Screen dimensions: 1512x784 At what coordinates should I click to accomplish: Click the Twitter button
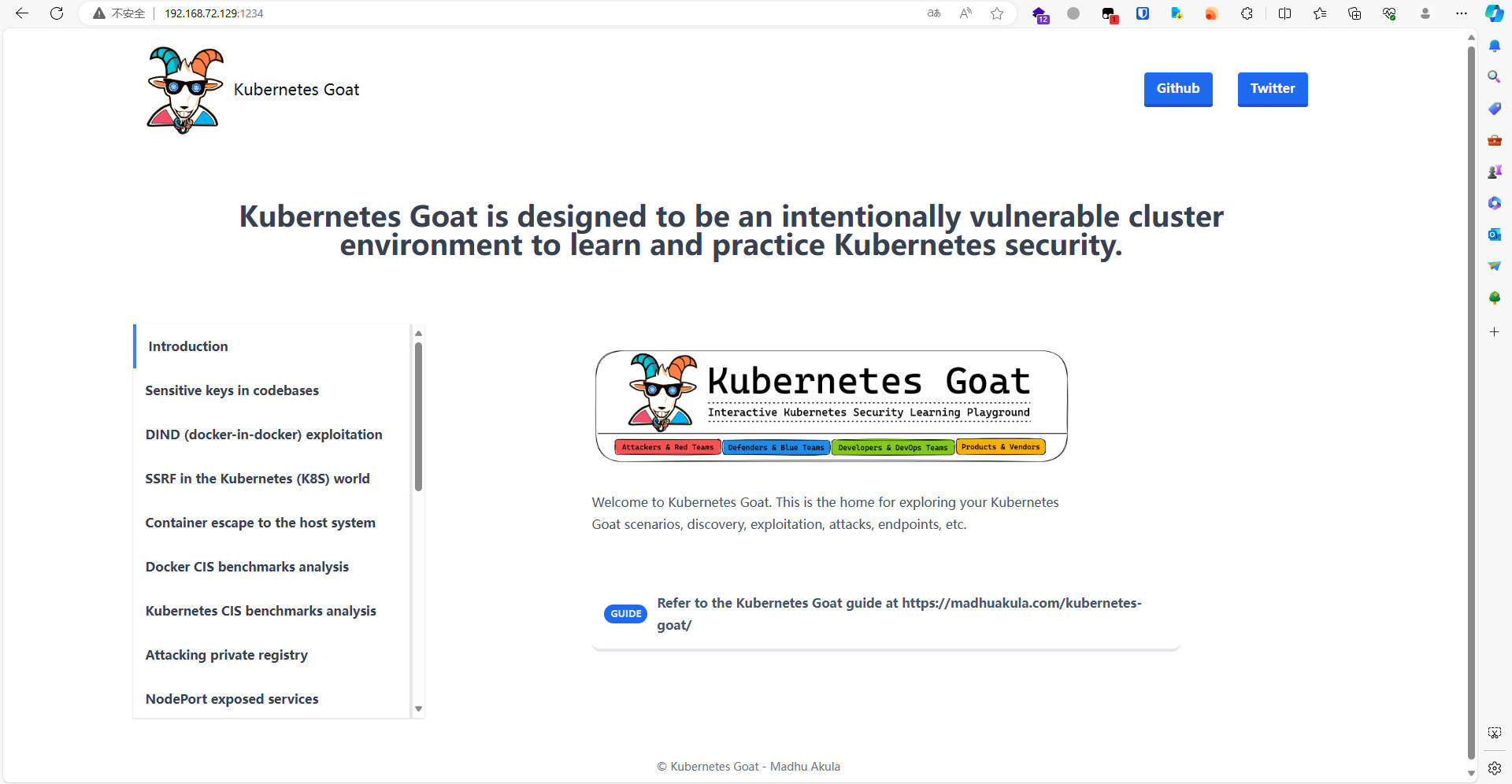1273,89
